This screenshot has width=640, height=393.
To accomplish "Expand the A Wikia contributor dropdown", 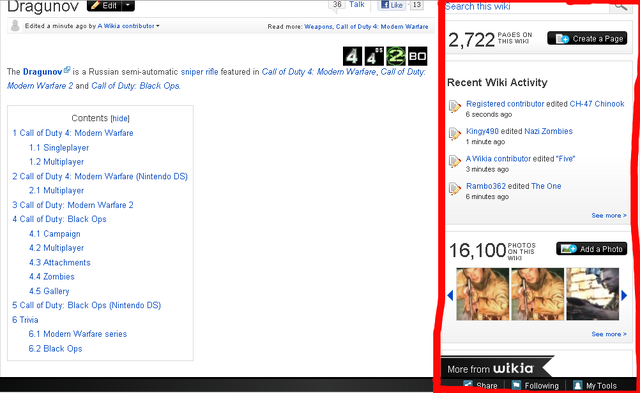I will [158, 26].
